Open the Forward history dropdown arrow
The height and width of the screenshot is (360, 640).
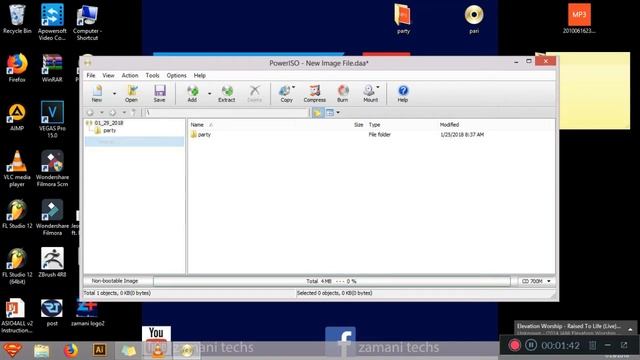pos(124,112)
